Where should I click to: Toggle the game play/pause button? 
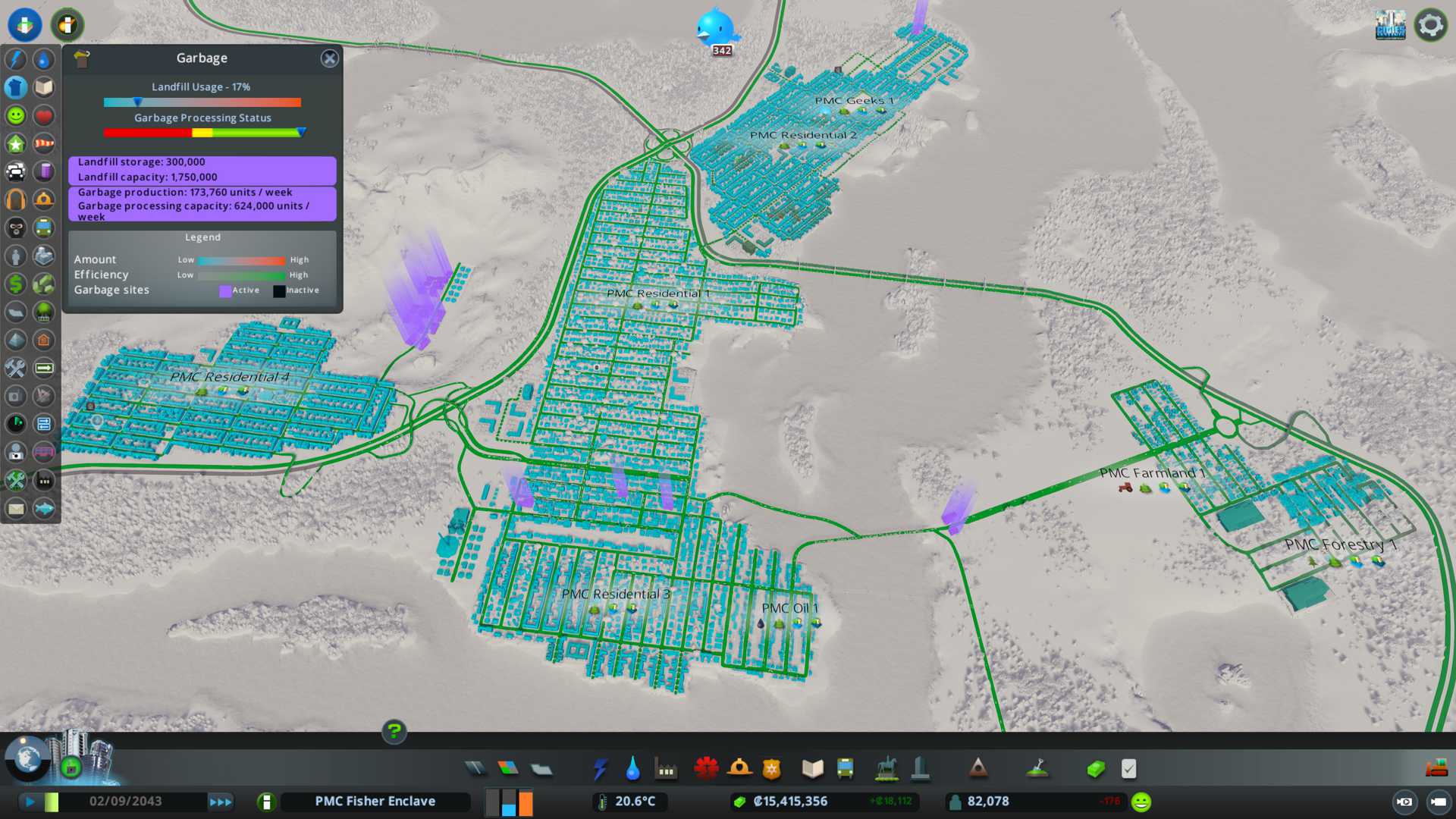tap(30, 802)
